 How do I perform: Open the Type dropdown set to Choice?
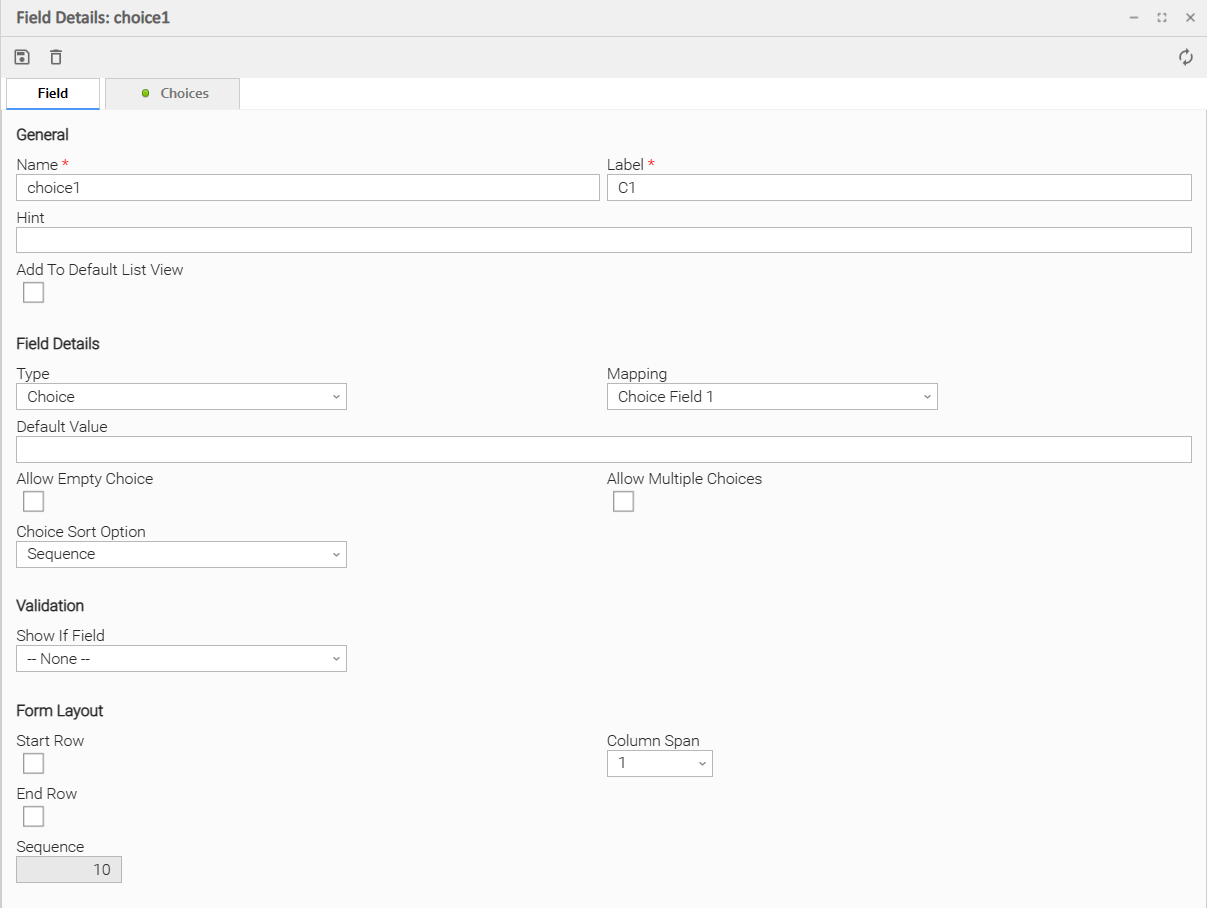181,397
